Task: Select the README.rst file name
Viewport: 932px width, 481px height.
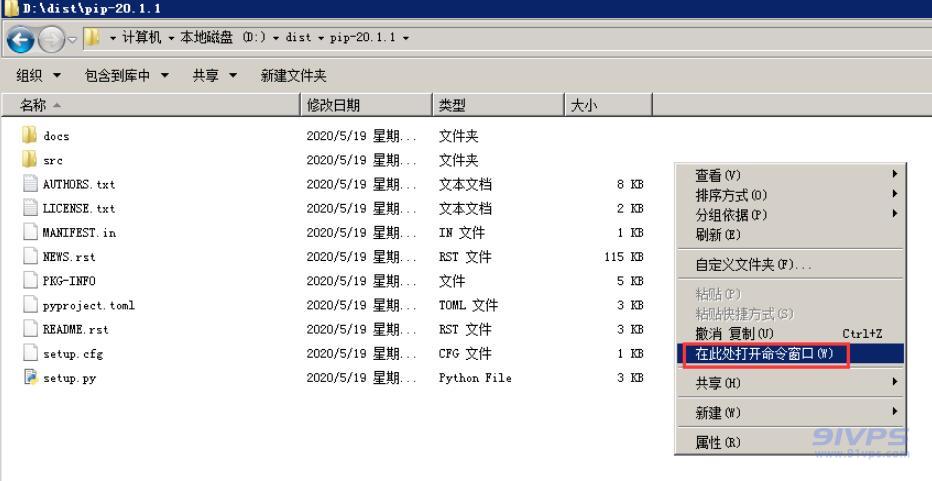Action: point(75,329)
